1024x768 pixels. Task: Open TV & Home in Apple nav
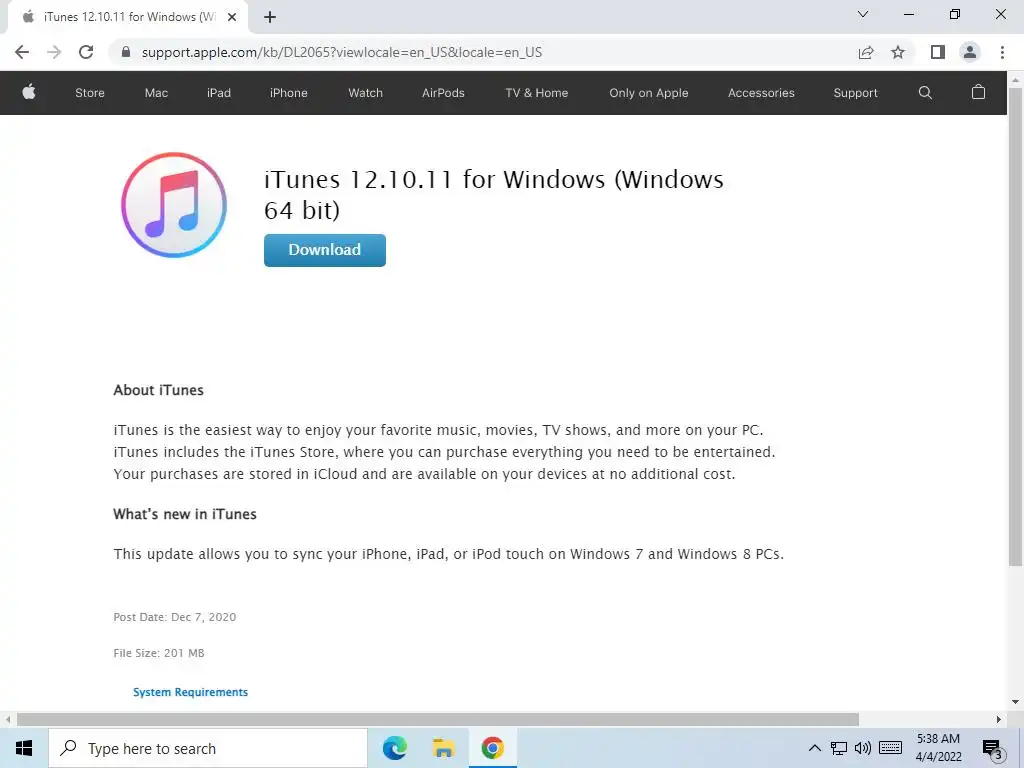(x=537, y=93)
